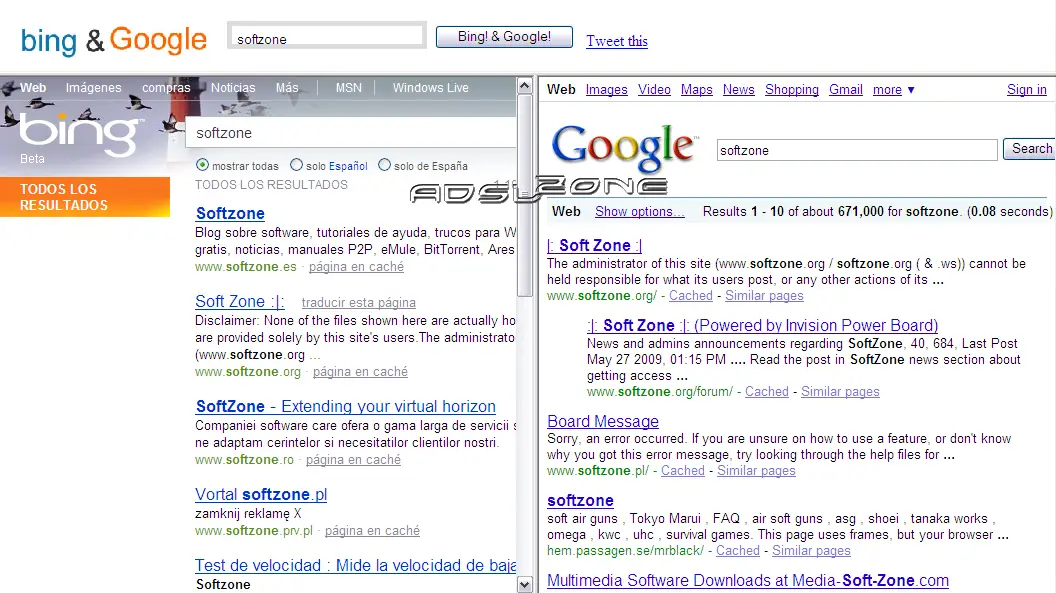1056x593 pixels.
Task: Open Bing's Web tab
Action: (33, 88)
